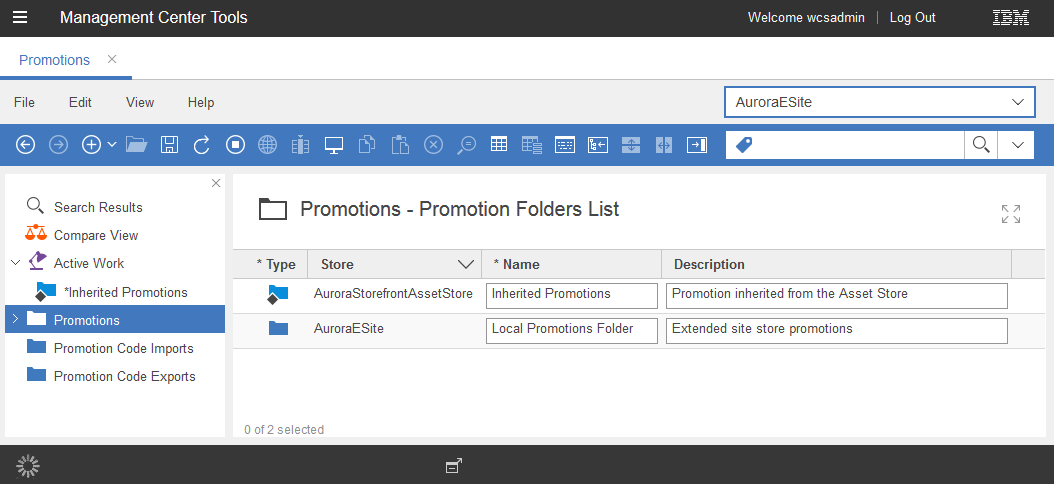Close the Promotions tab

click(112, 59)
